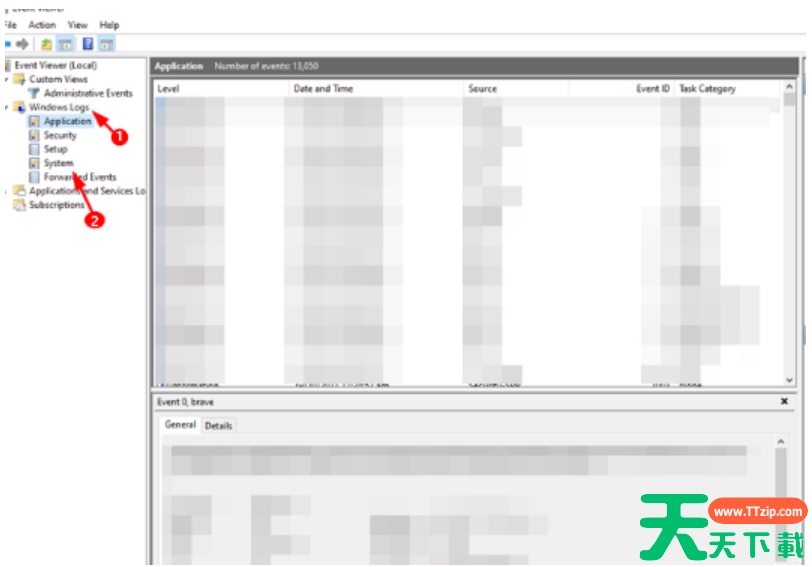Click the Security log icon
This screenshot has width=812, height=567.
point(34,135)
